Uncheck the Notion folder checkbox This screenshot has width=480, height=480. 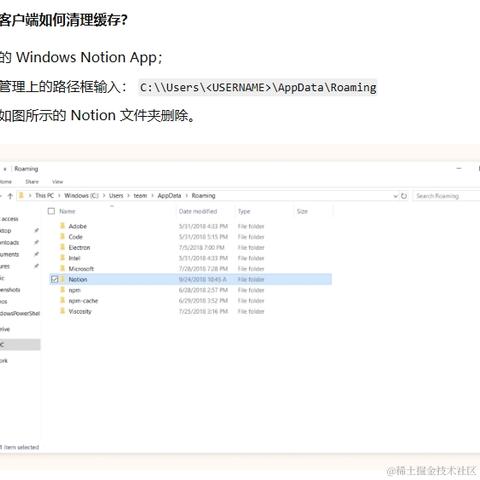(x=55, y=279)
